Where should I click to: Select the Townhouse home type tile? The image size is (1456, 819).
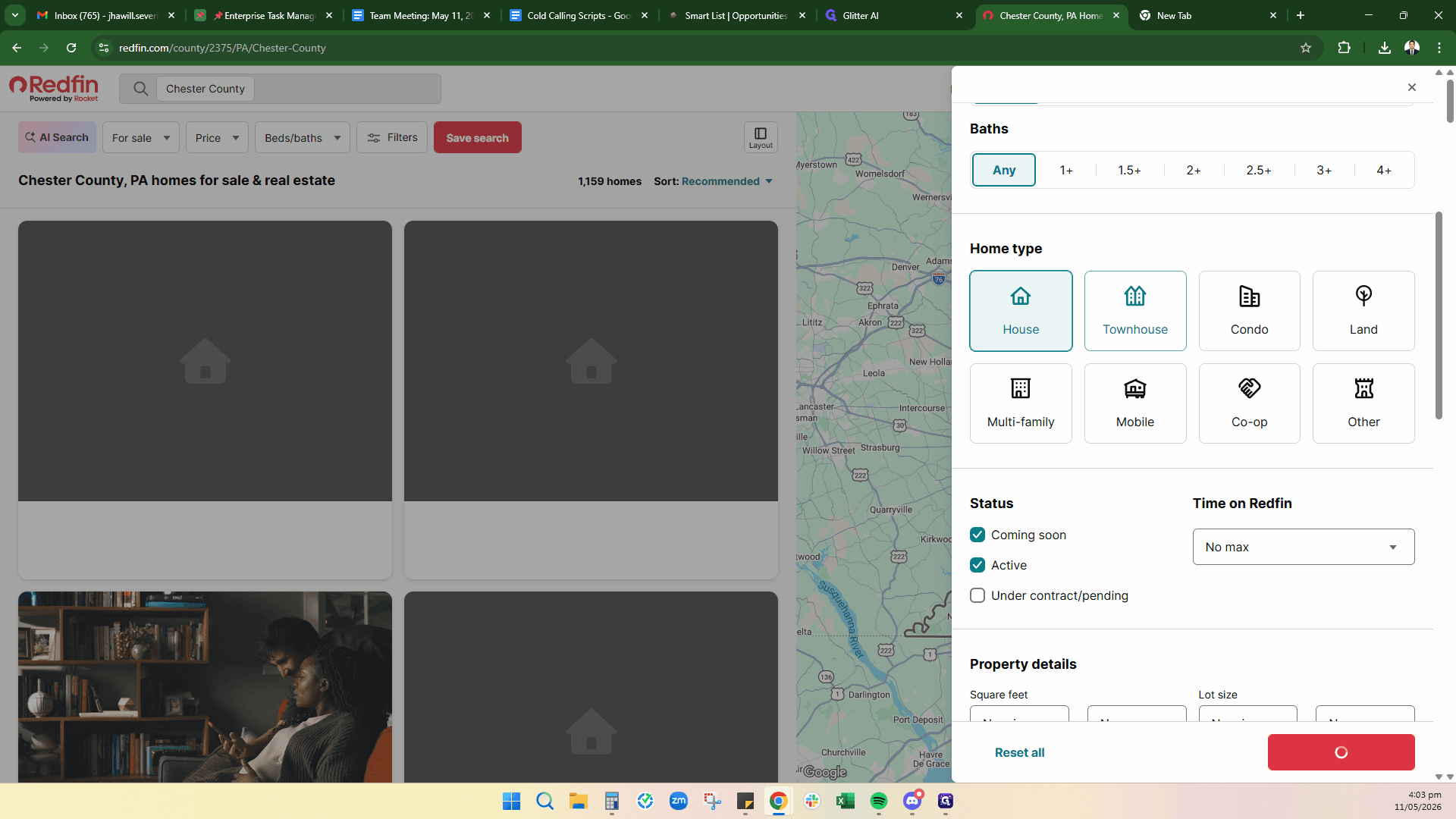[1135, 311]
